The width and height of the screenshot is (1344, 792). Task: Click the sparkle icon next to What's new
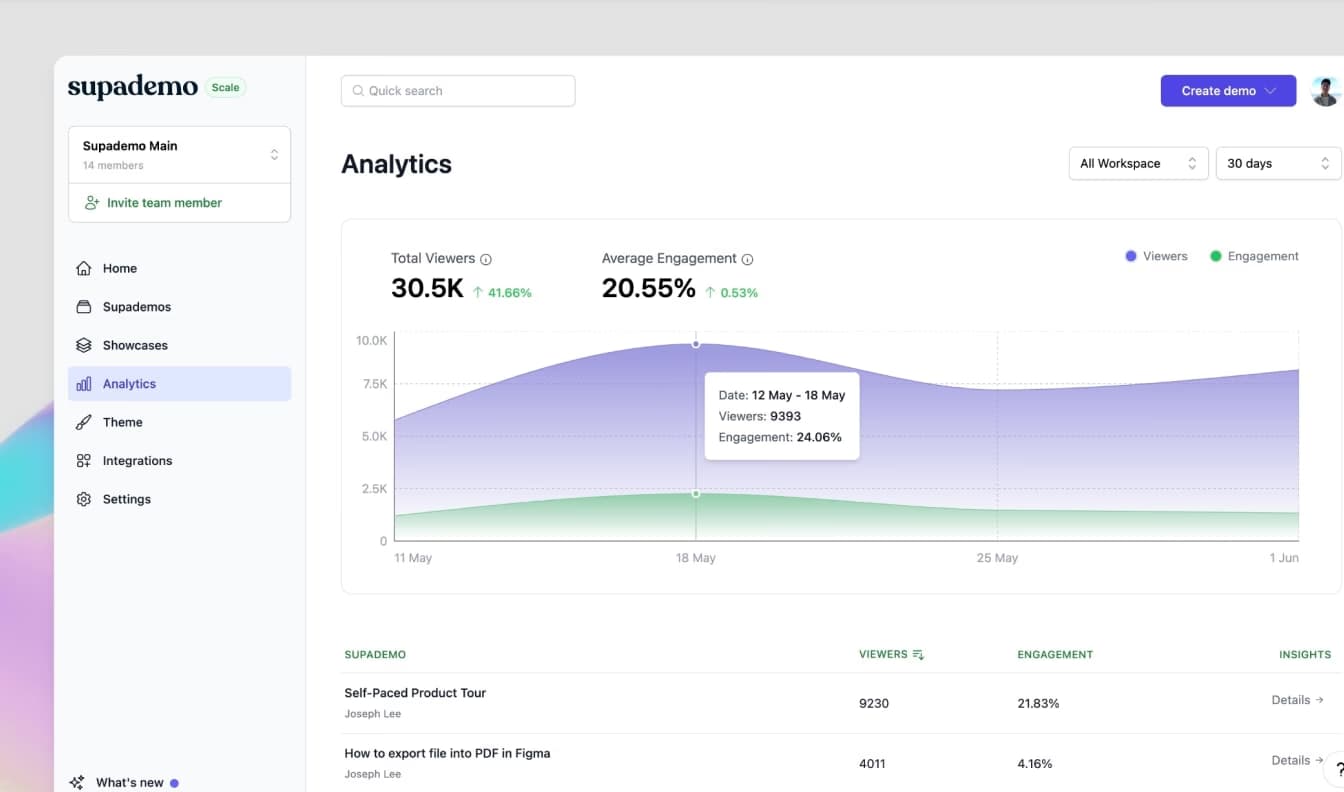pos(76,782)
